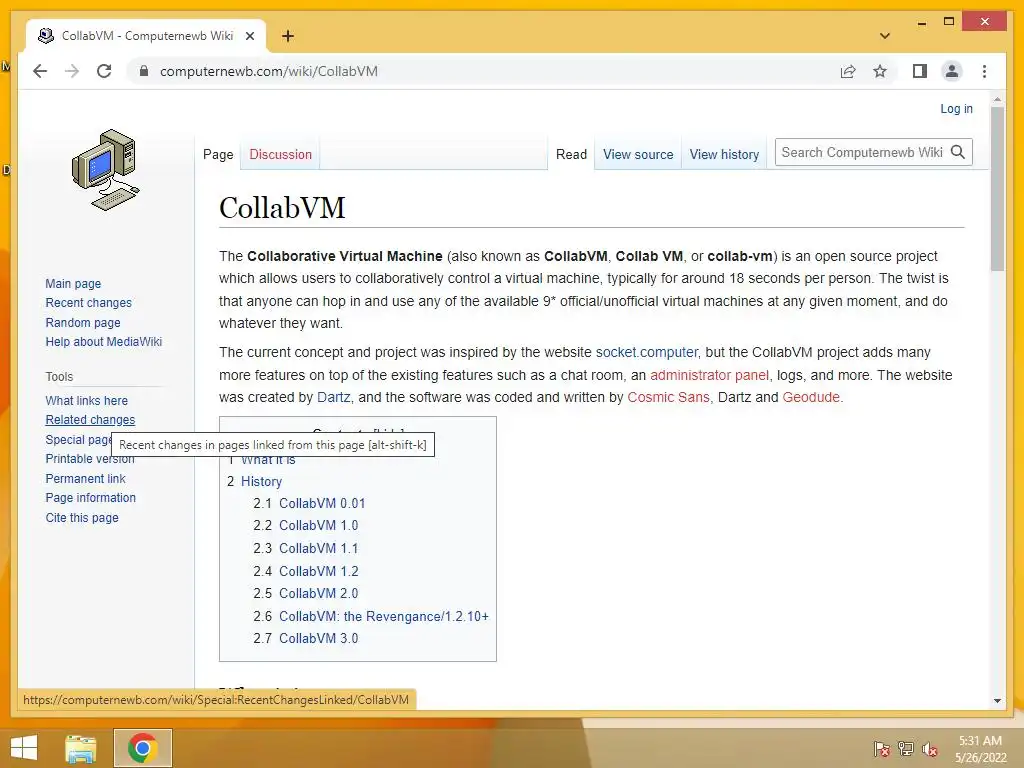
Task: Select the CollabVM browser tab
Action: [146, 36]
